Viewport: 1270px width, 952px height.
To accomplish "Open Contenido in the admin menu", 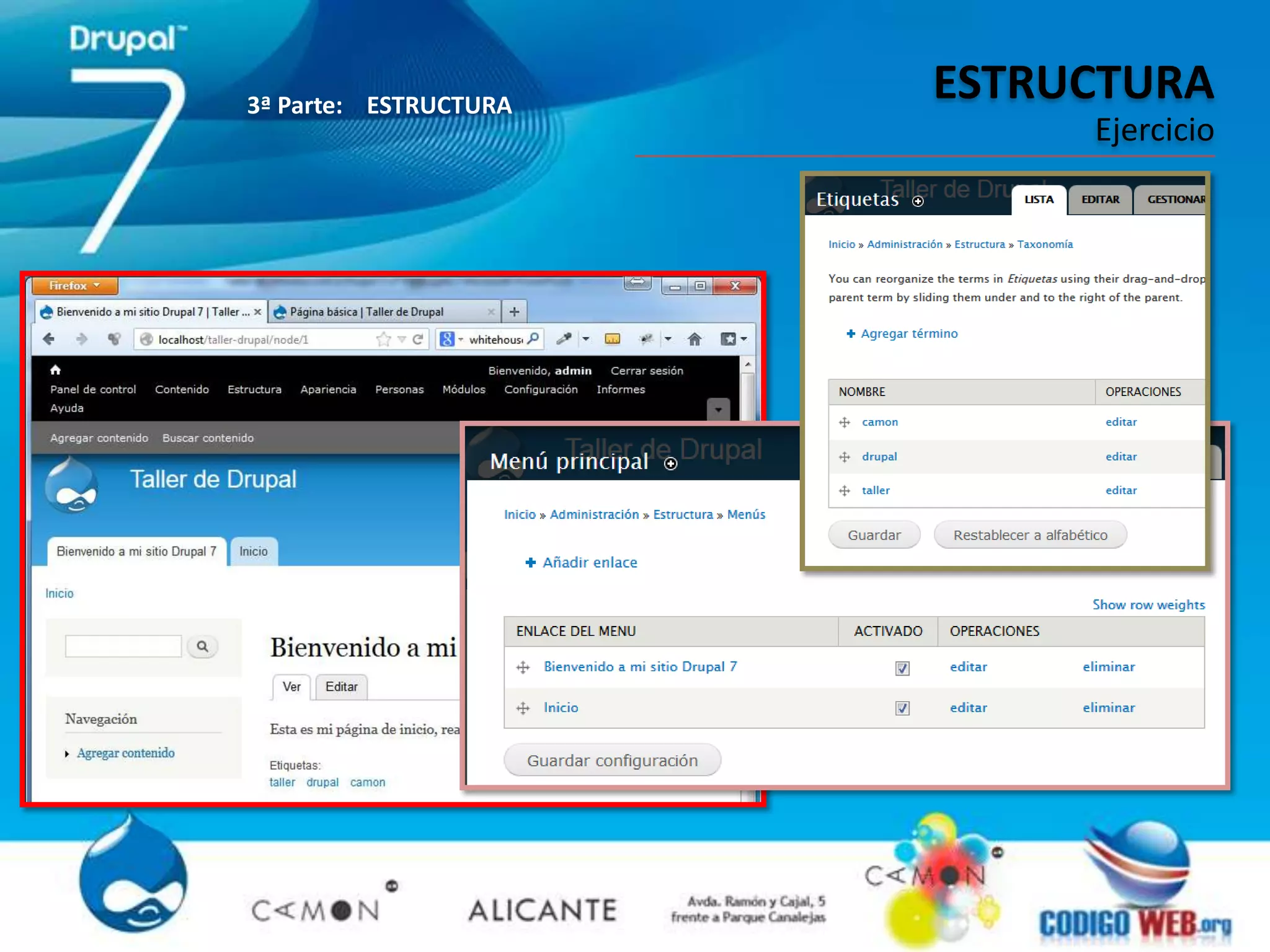I will pos(182,389).
